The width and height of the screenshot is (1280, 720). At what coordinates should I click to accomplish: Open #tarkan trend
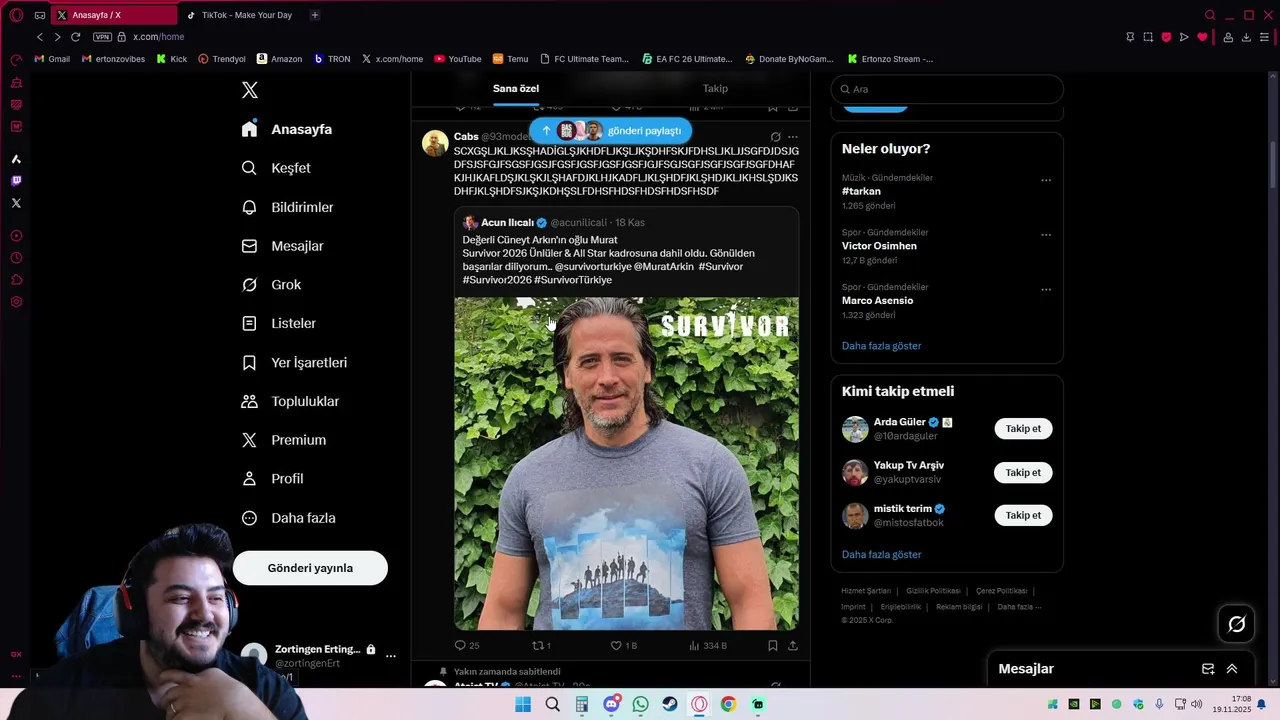click(861, 191)
